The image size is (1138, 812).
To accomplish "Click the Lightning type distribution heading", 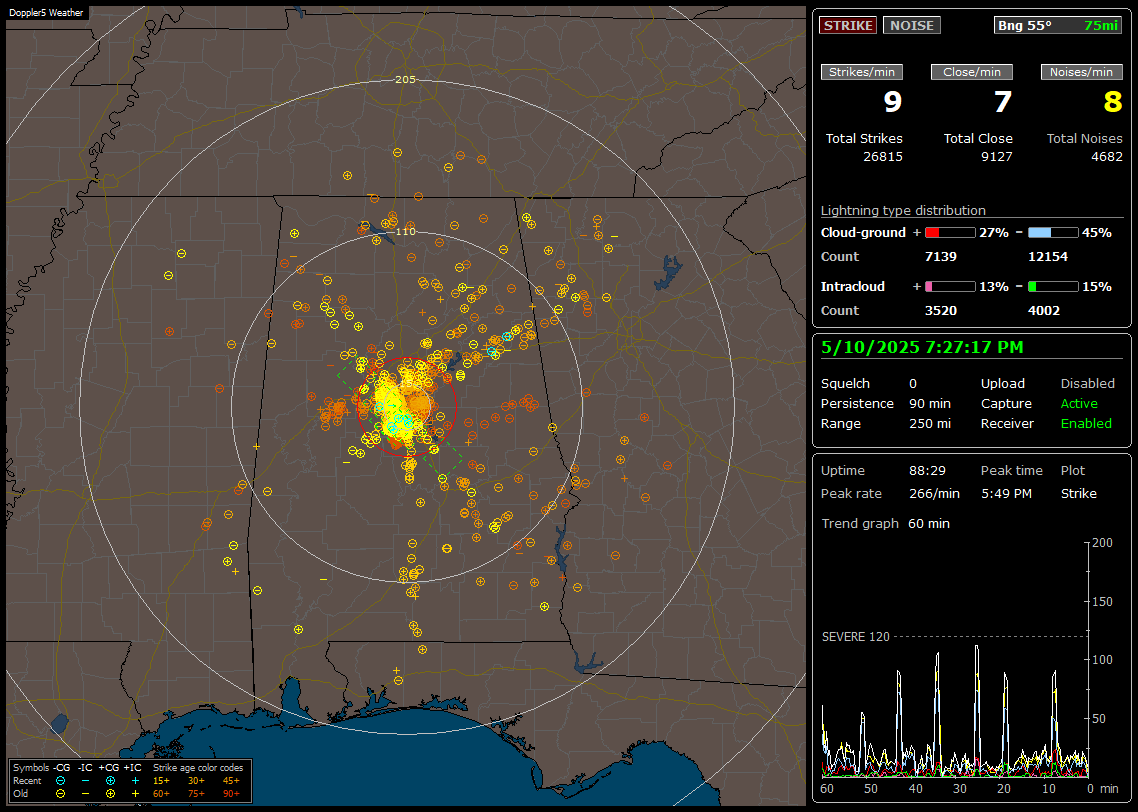I will coord(903,210).
